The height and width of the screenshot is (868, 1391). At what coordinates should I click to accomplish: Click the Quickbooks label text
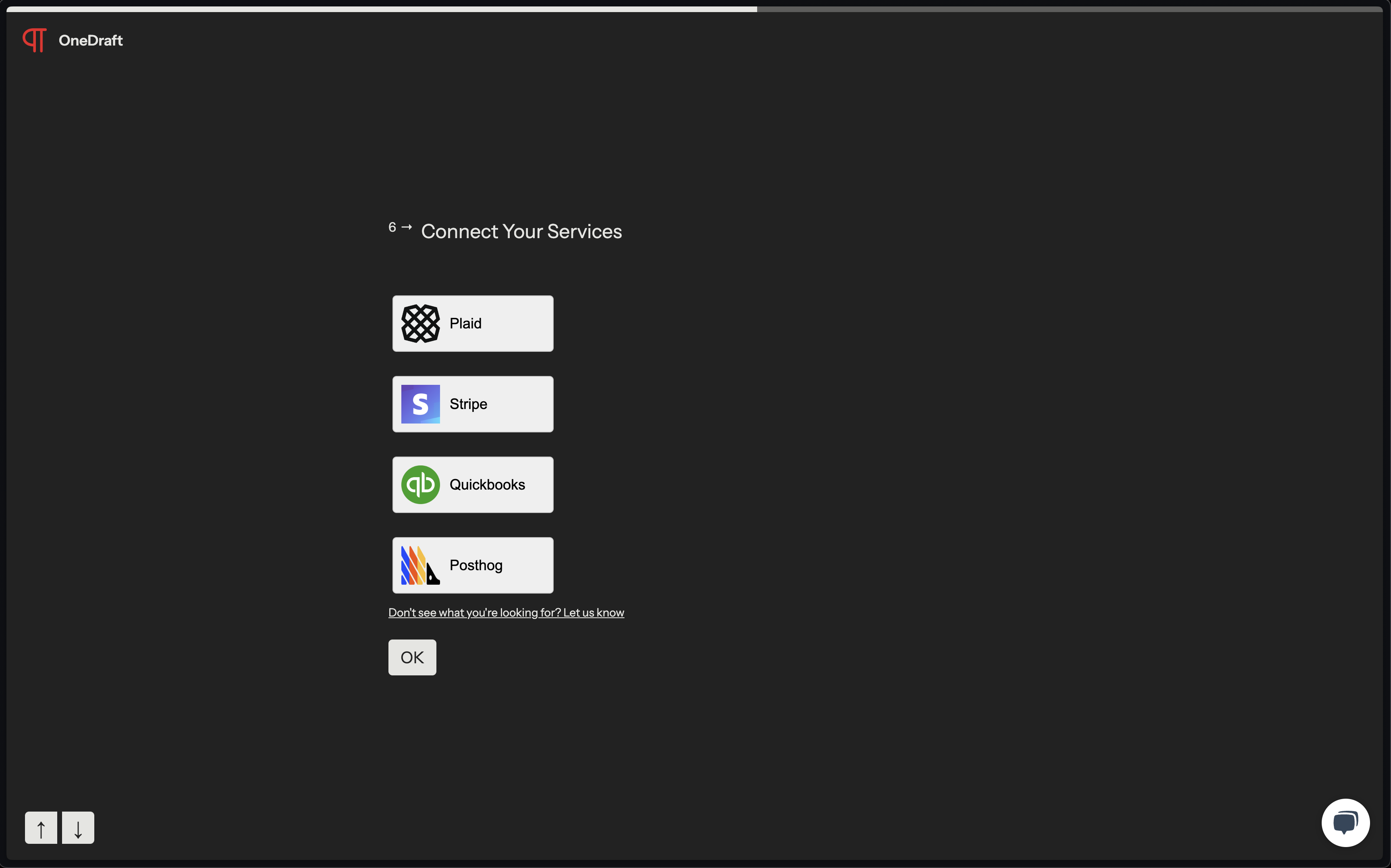click(x=487, y=484)
